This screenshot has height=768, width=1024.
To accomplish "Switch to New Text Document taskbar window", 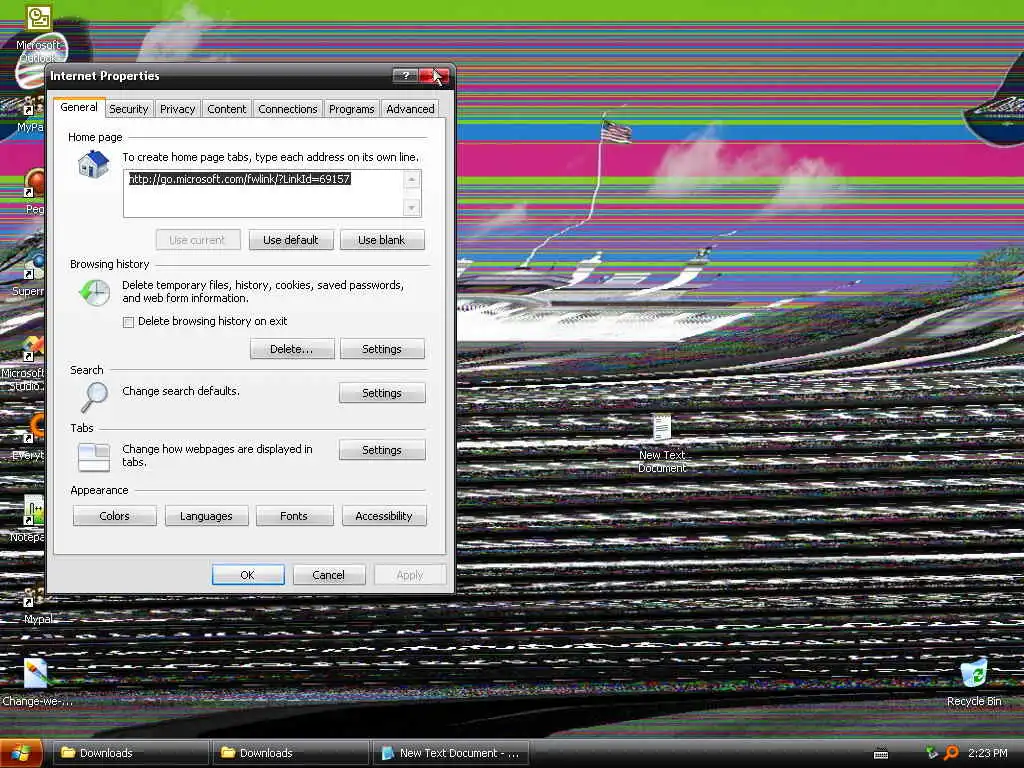I will (451, 753).
